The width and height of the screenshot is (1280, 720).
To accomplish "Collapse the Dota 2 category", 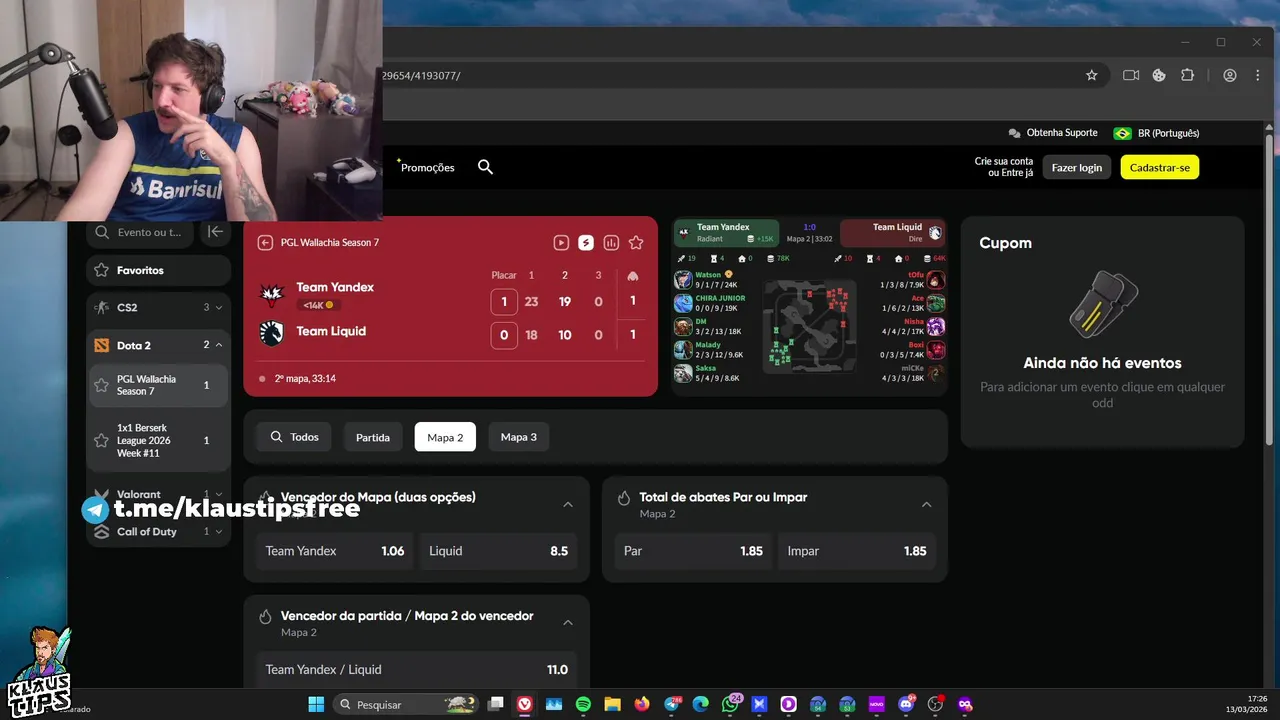I will [x=158, y=345].
